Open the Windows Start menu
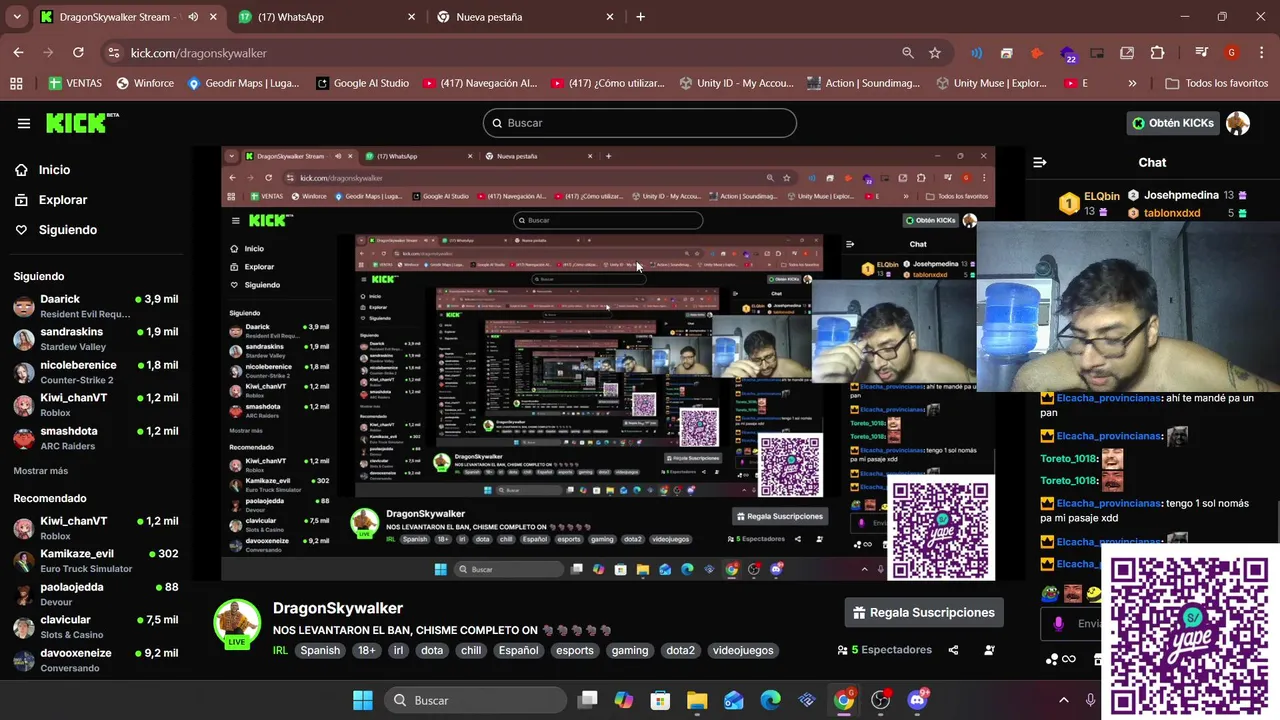Viewport: 1280px width, 720px height. coord(363,700)
